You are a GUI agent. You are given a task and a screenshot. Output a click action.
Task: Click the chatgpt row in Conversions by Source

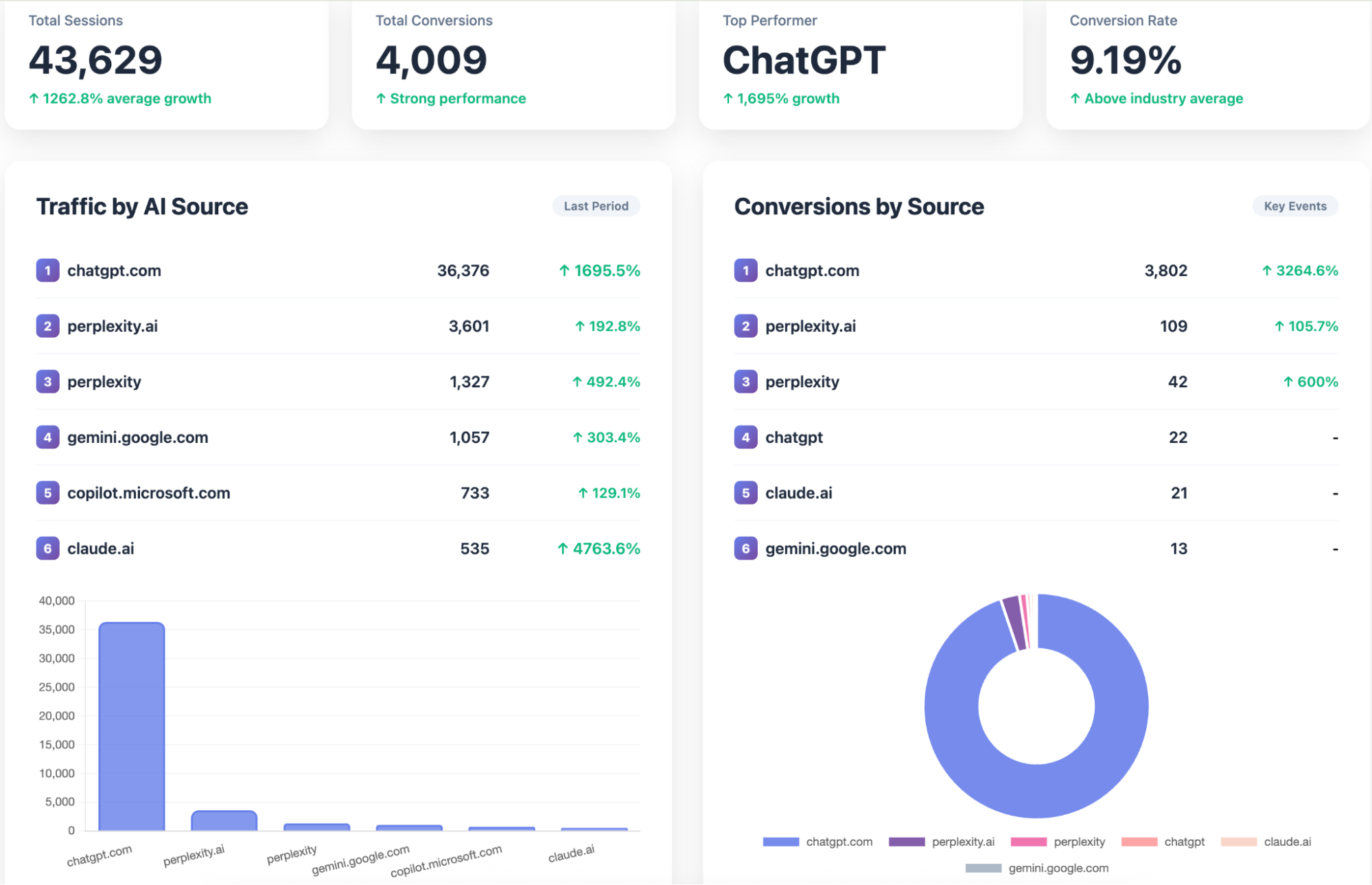tap(794, 437)
